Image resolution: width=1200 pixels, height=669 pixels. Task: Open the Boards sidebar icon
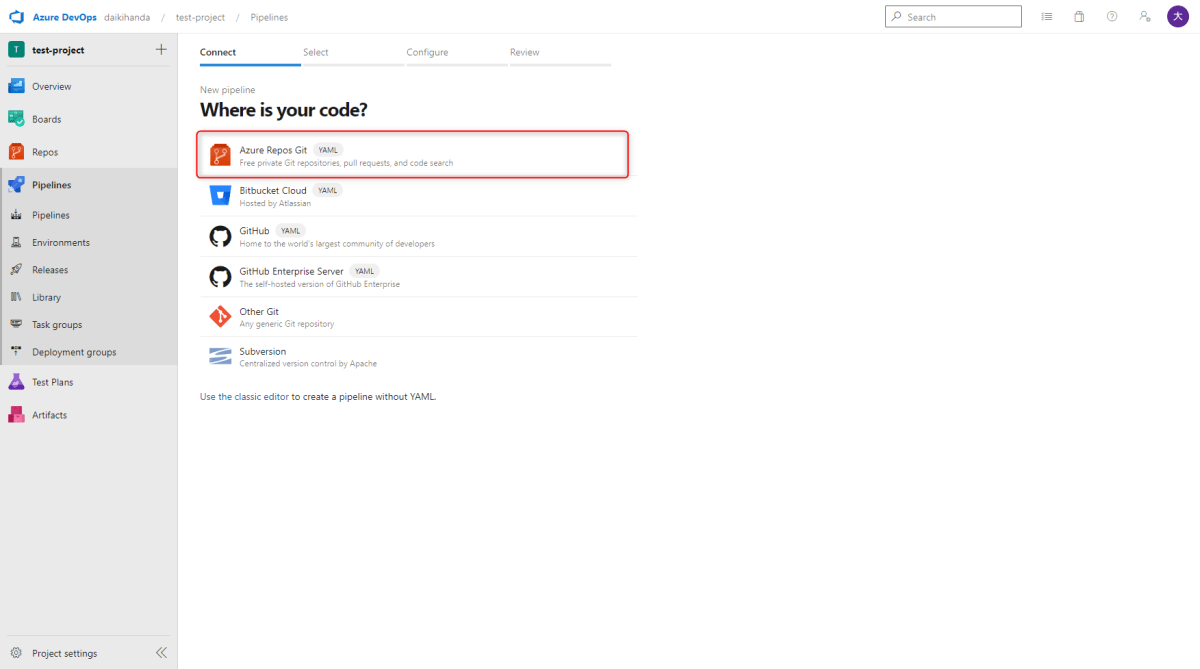16,119
